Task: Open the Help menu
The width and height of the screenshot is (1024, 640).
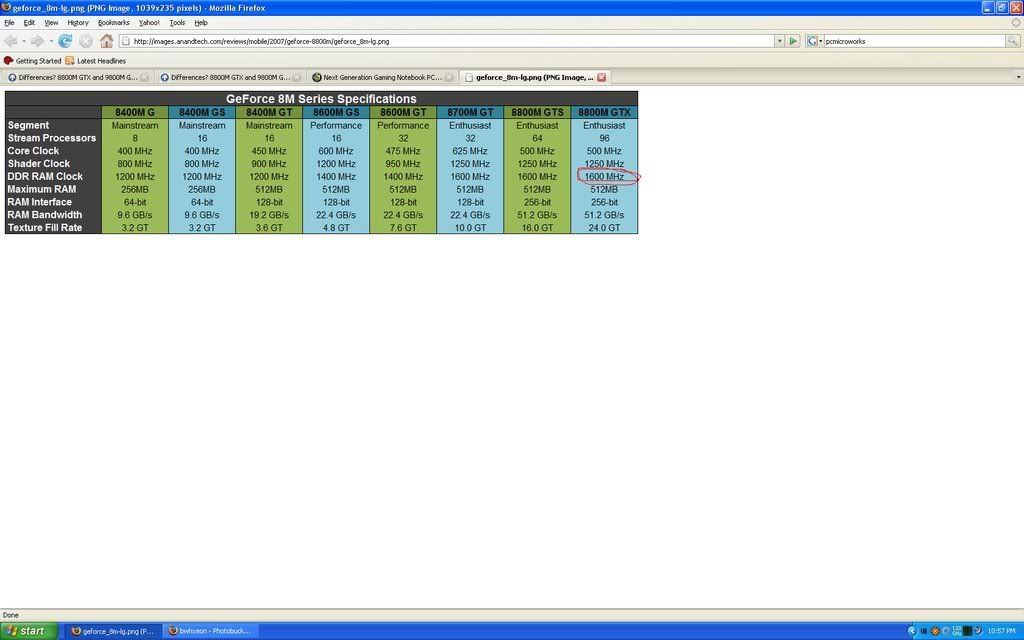Action: (201, 23)
